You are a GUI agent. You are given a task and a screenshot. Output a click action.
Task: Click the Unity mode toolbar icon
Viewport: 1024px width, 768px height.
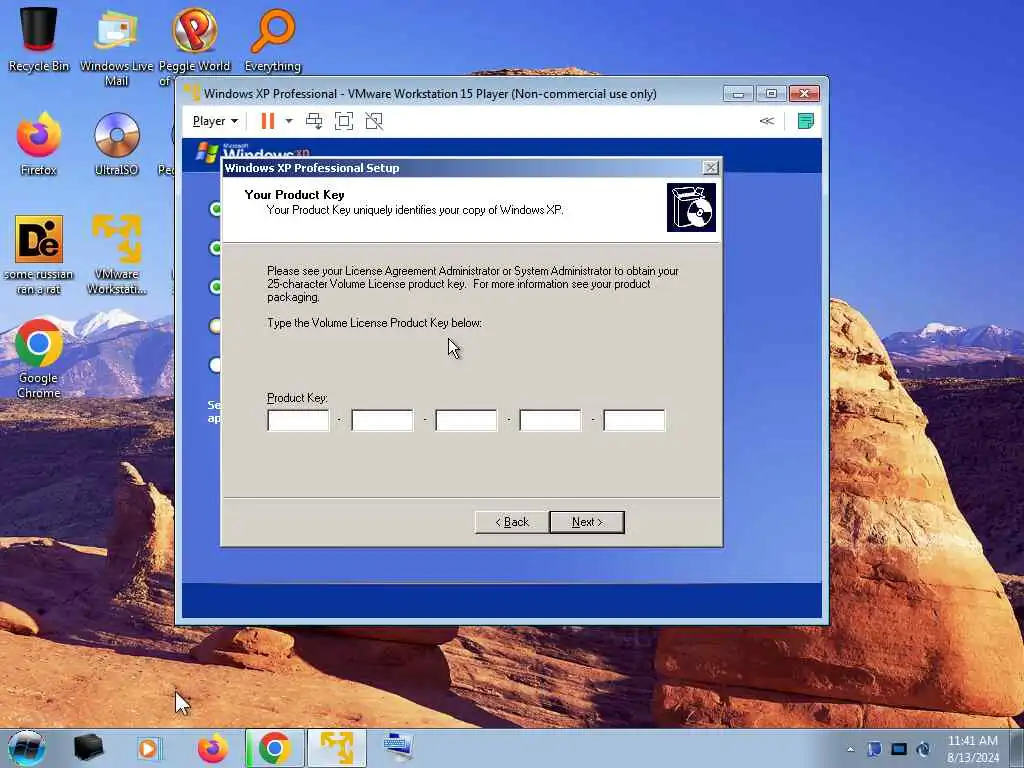[374, 121]
